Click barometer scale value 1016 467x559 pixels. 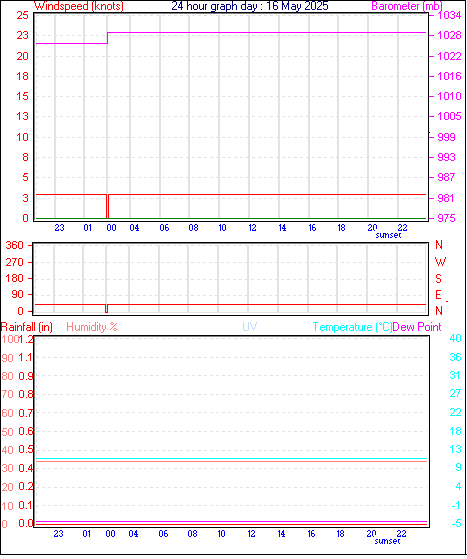pyautogui.click(x=449, y=76)
